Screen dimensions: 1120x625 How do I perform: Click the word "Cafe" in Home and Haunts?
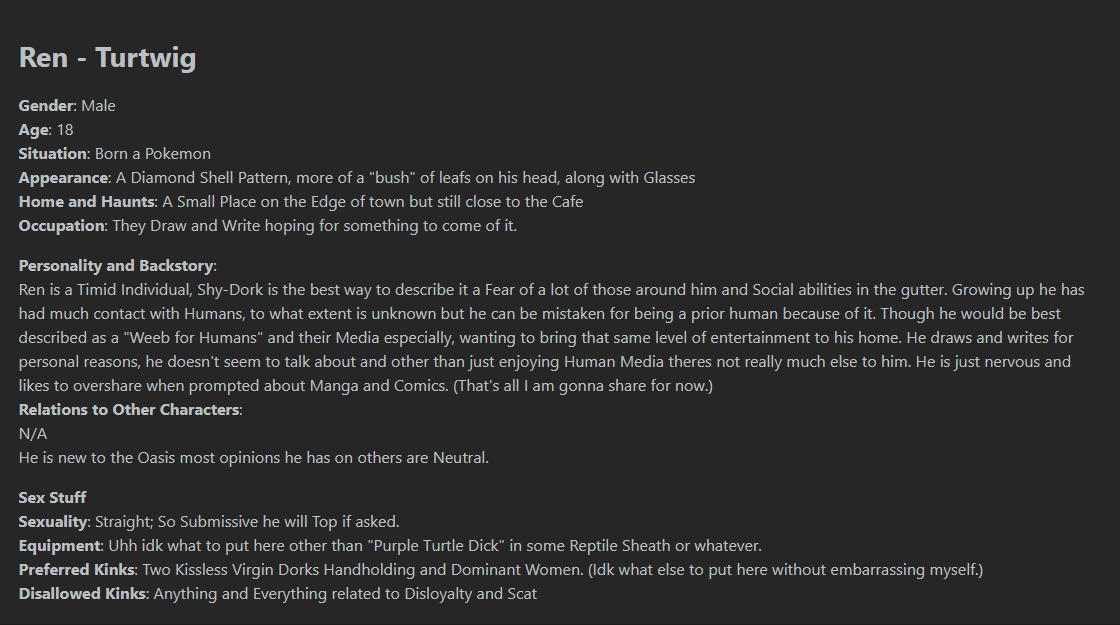click(x=567, y=201)
